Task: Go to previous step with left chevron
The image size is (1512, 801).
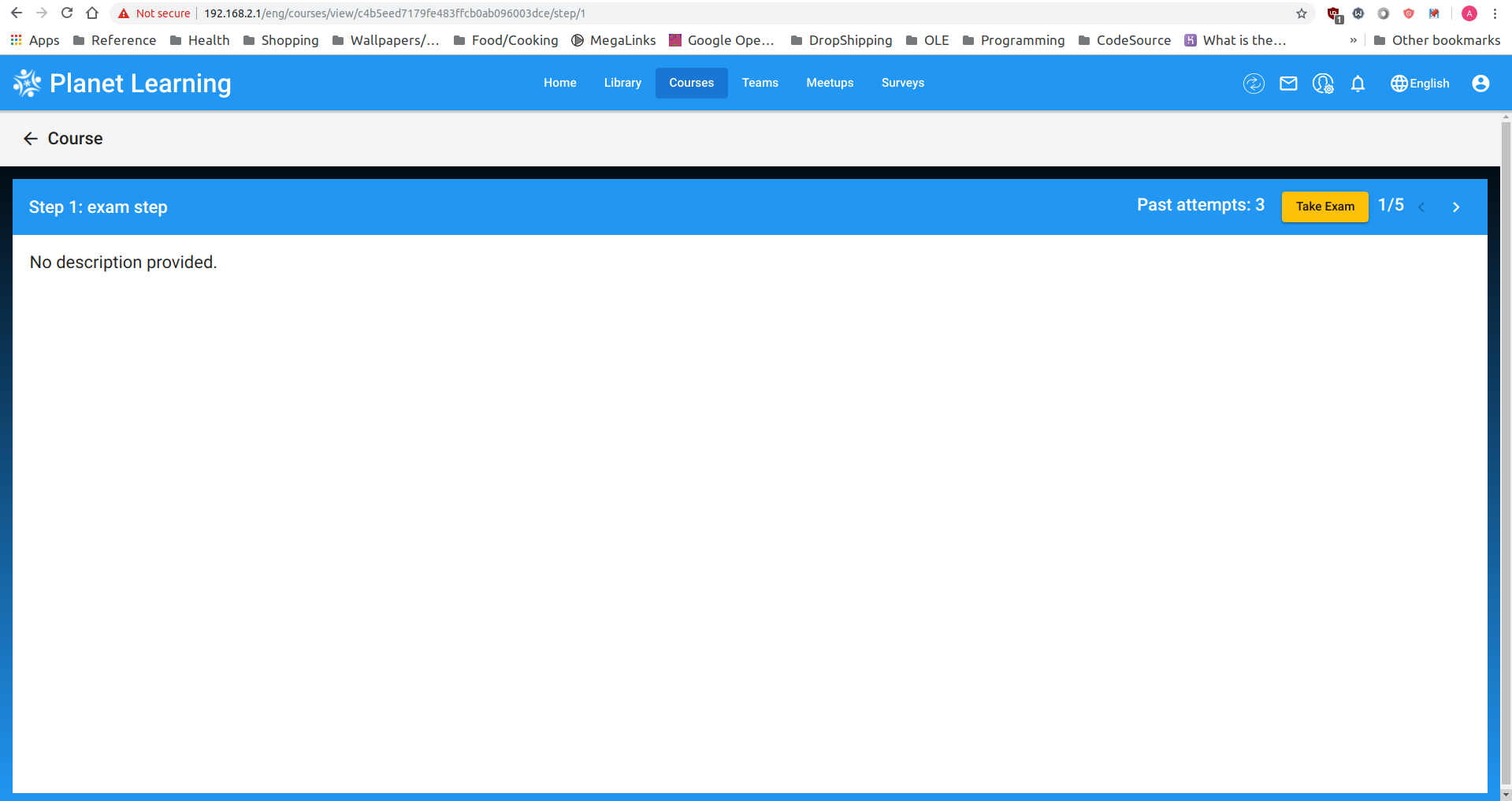Action: click(x=1421, y=207)
